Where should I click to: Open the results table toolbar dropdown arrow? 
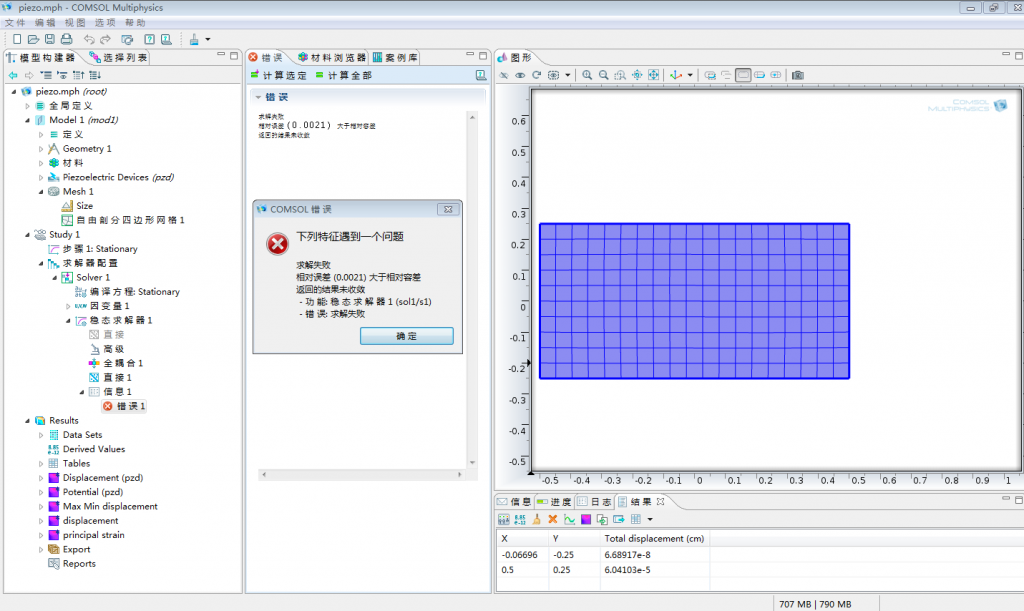point(650,520)
